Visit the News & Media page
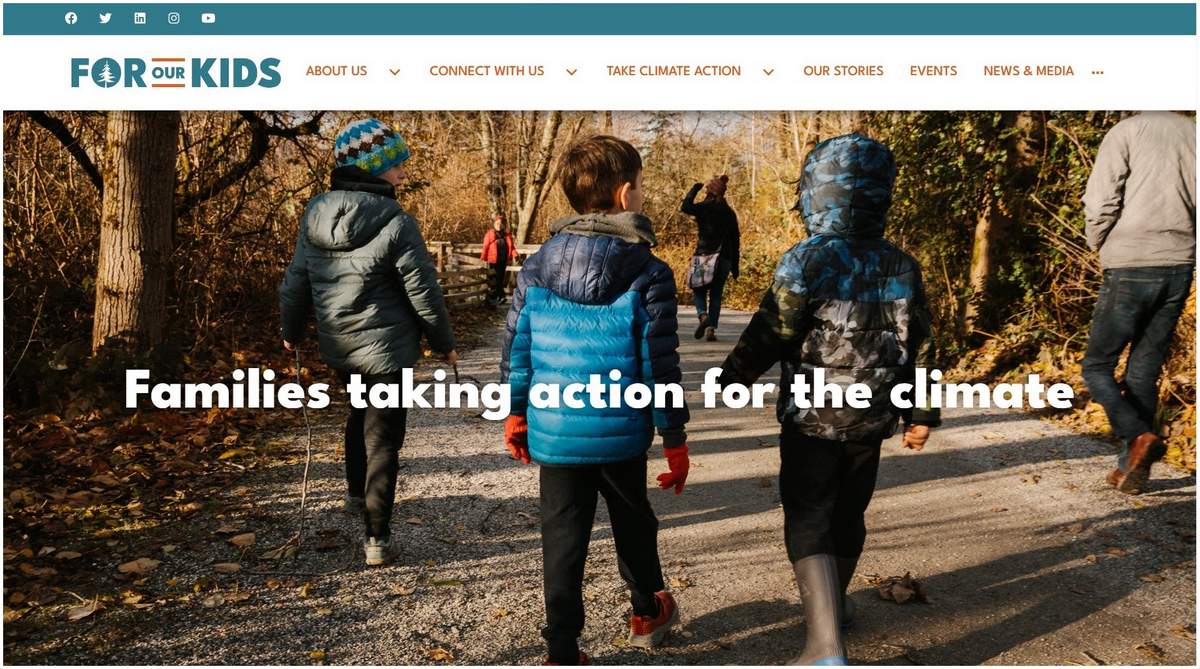1200x669 pixels. pos(1028,71)
